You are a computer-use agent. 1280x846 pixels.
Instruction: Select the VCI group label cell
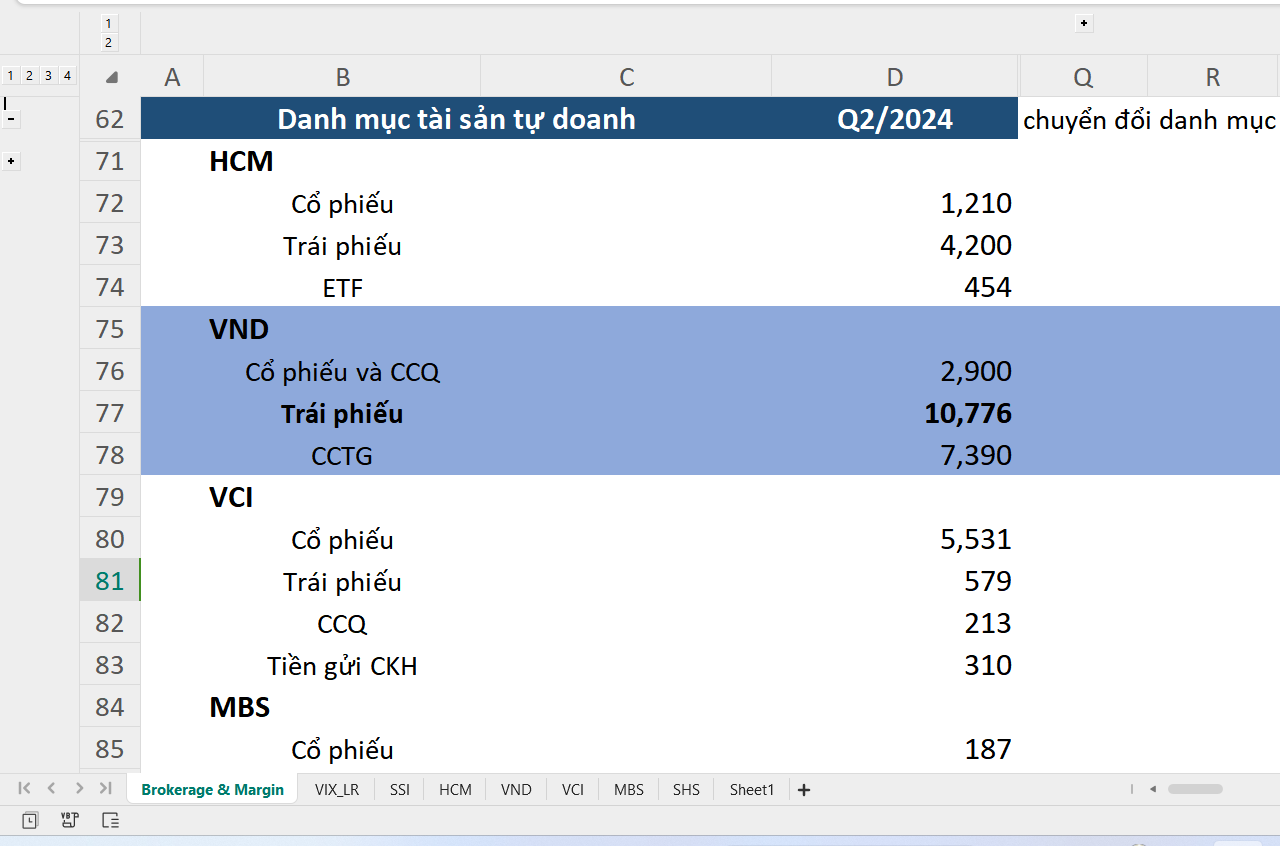pyautogui.click(x=342, y=497)
